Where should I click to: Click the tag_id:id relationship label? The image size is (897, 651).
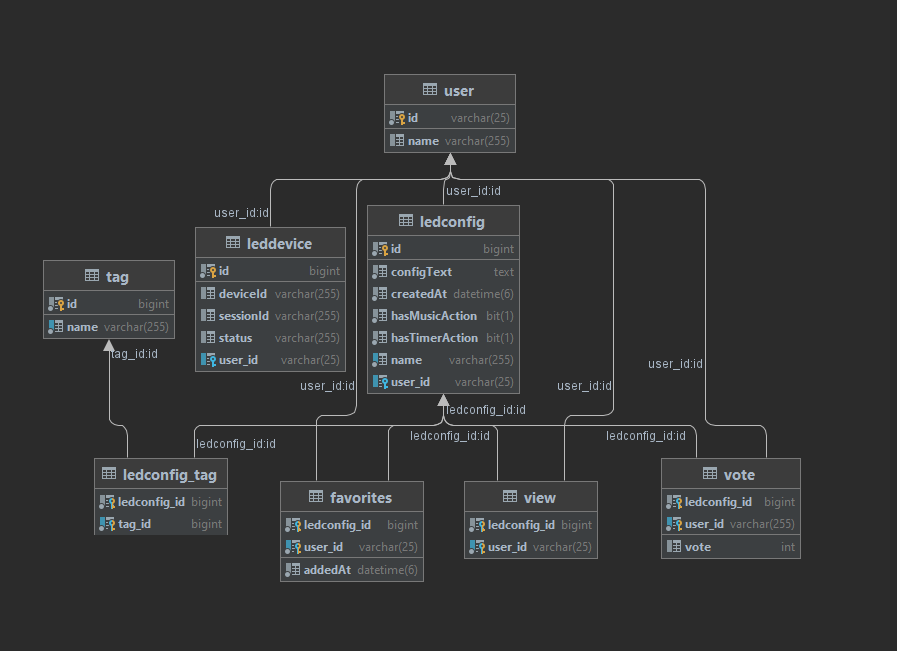click(133, 353)
